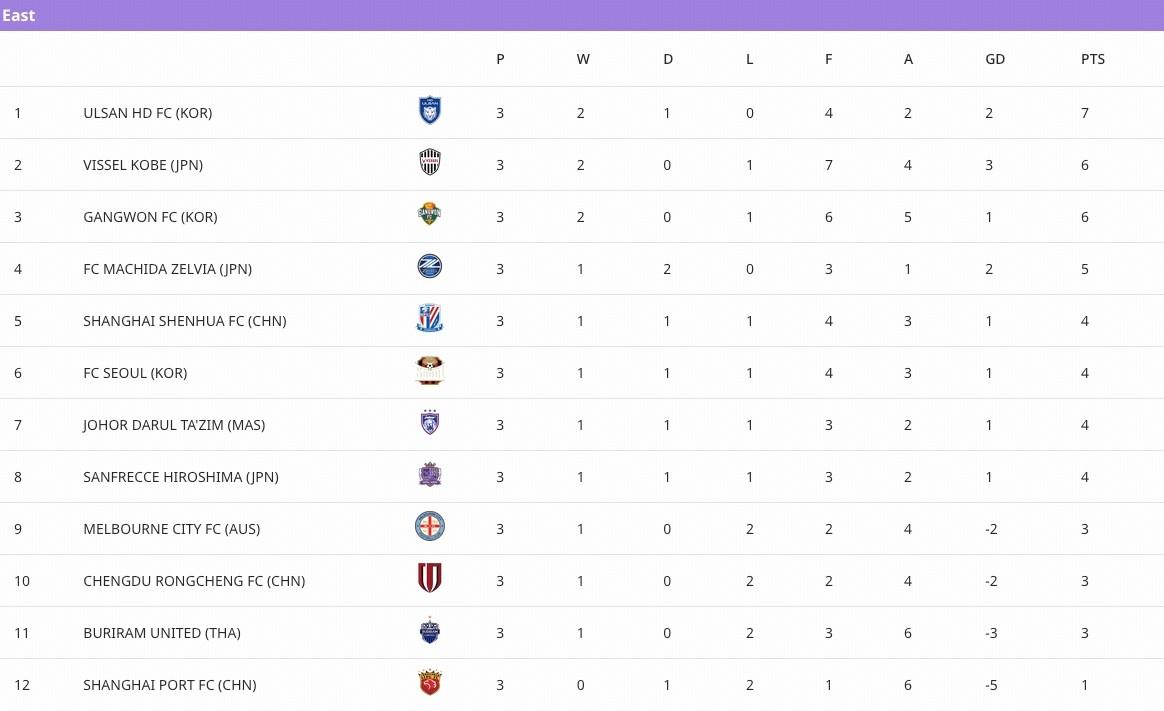The height and width of the screenshot is (711, 1164).
Task: Click the Ulsan HD FC club crest
Action: (x=430, y=110)
